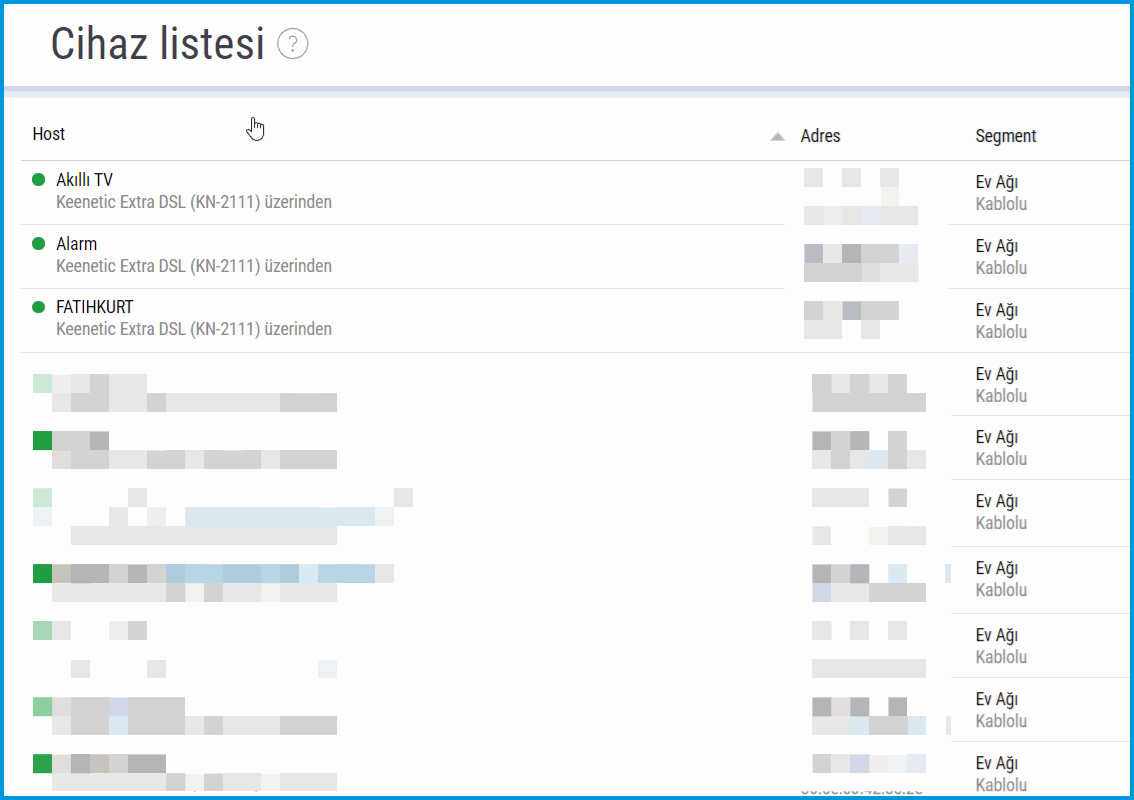Click Kablolu label in the Akıllı TV row
The image size is (1134, 800).
[1001, 204]
